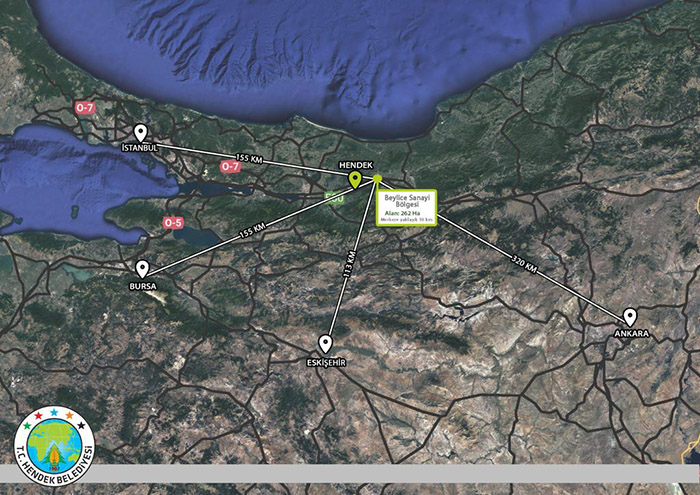Open the Beylice Sanayi Bölgesi info box
Image resolution: width=700 pixels, height=495 pixels.
(x=406, y=205)
